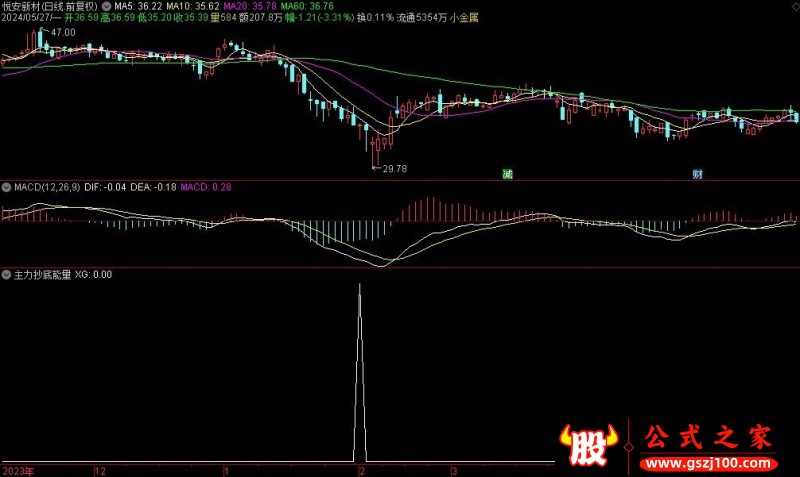Expand the 主力抄底能量 indicator dropdown icon
800x477 pixels.
[5, 273]
